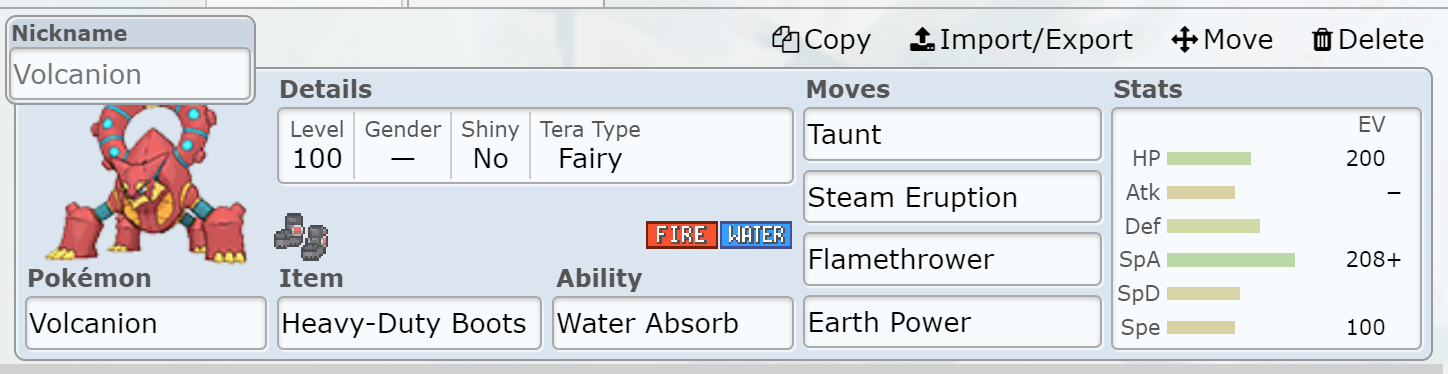Click the Heavy-Duty Boots item icon
Image resolution: width=1448 pixels, height=374 pixels.
click(301, 235)
